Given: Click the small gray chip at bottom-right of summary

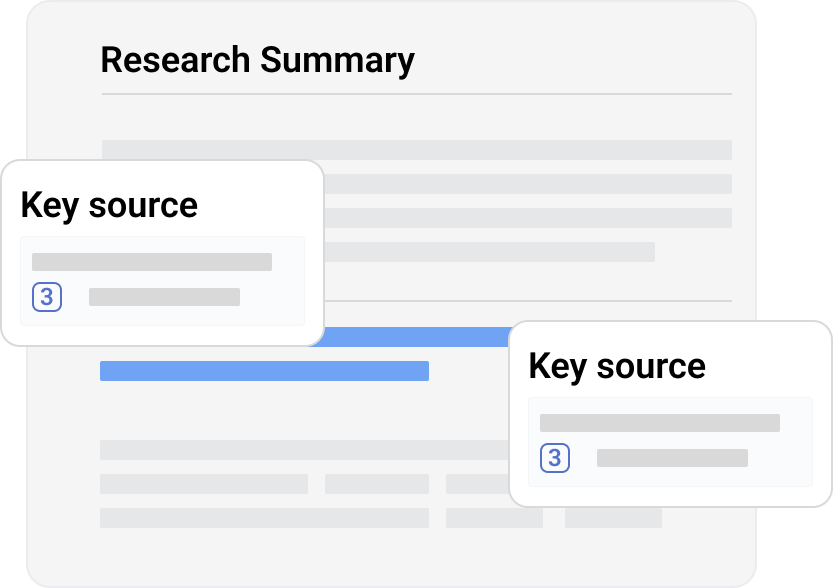Looking at the screenshot, I should point(613,518).
